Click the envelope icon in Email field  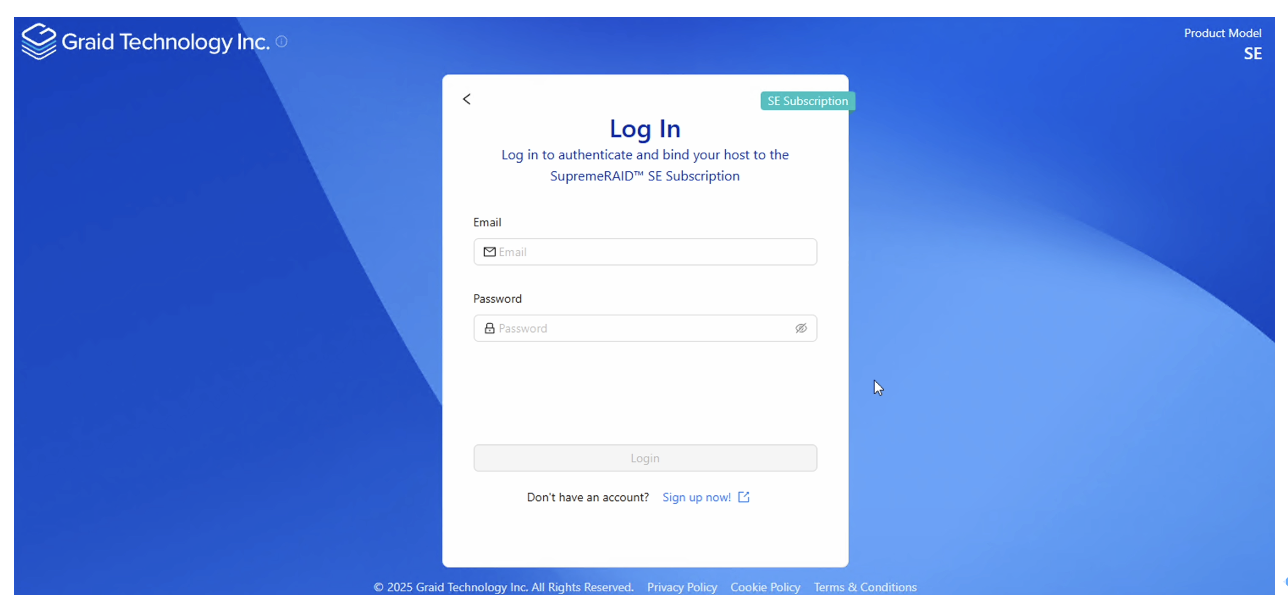(490, 252)
